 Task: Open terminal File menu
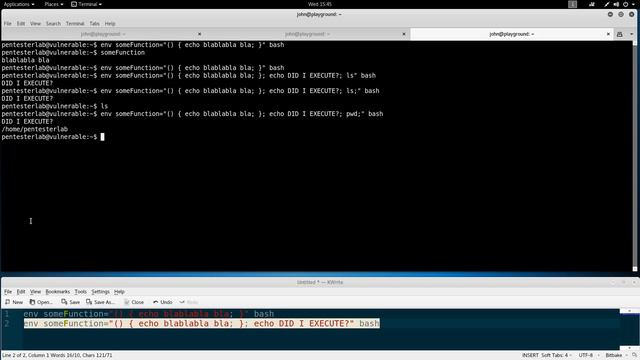[x=8, y=24]
